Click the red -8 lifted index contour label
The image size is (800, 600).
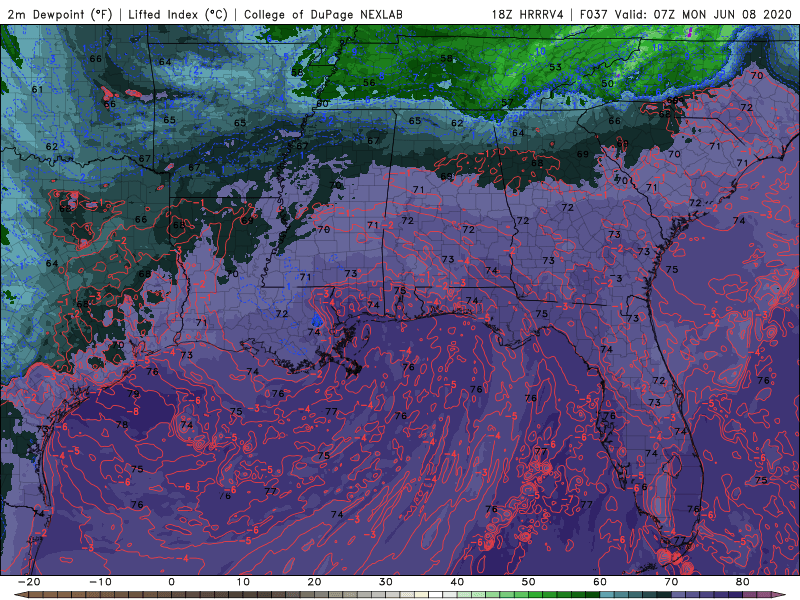coord(133,411)
